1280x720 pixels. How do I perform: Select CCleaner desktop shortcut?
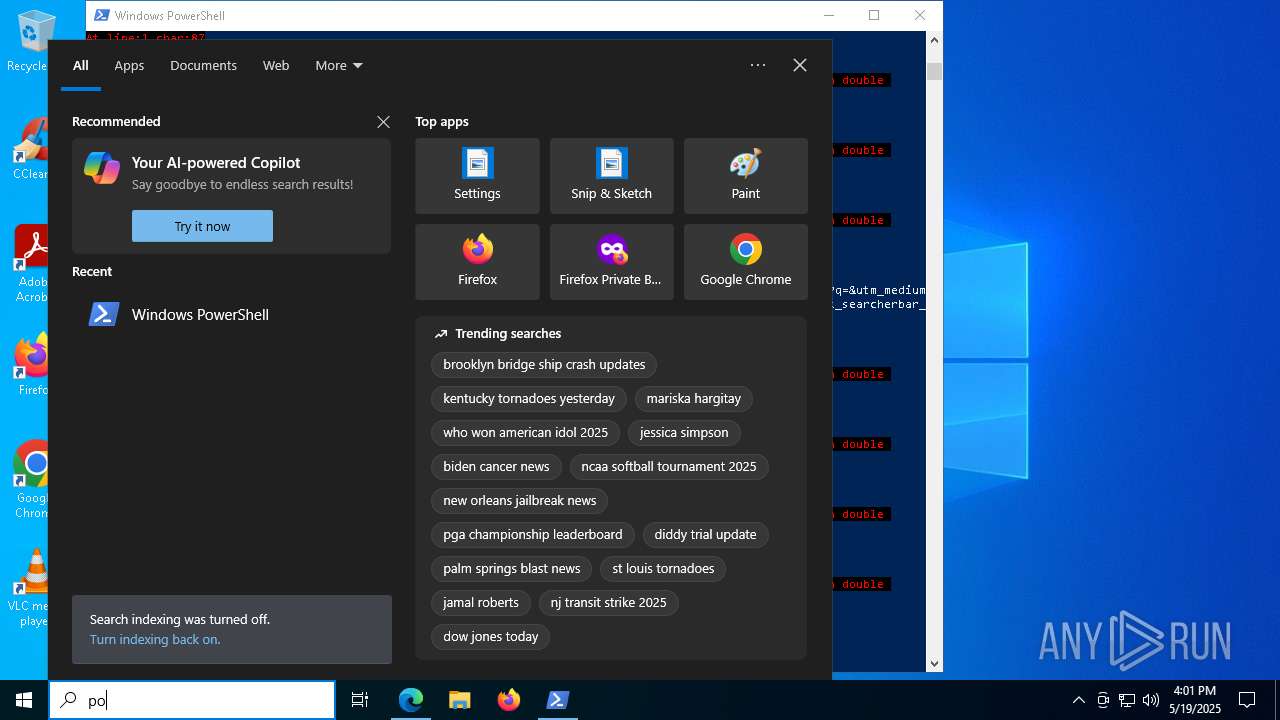coord(30,148)
